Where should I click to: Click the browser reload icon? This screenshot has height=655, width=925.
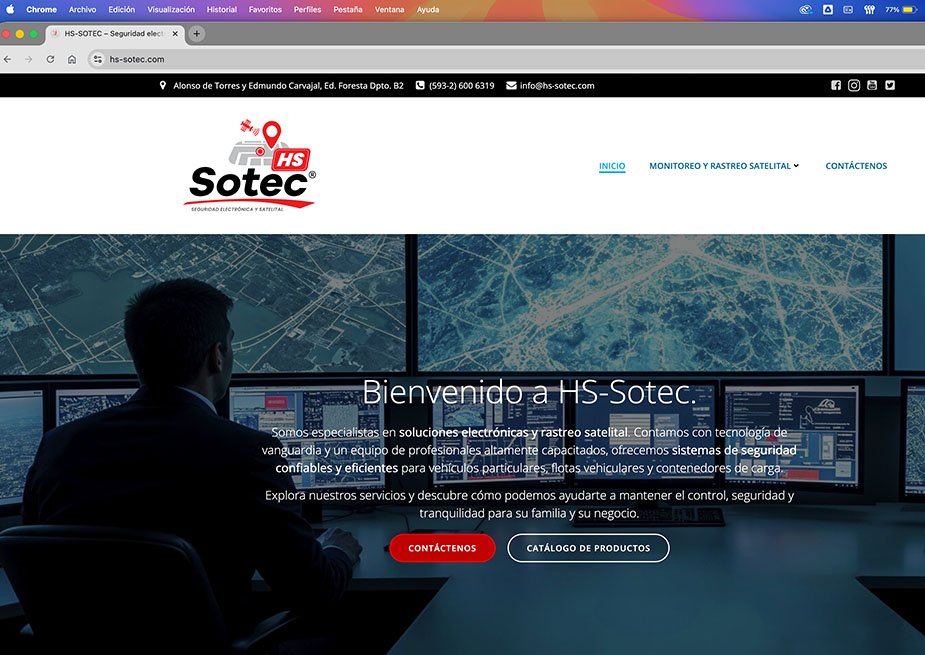(50, 59)
